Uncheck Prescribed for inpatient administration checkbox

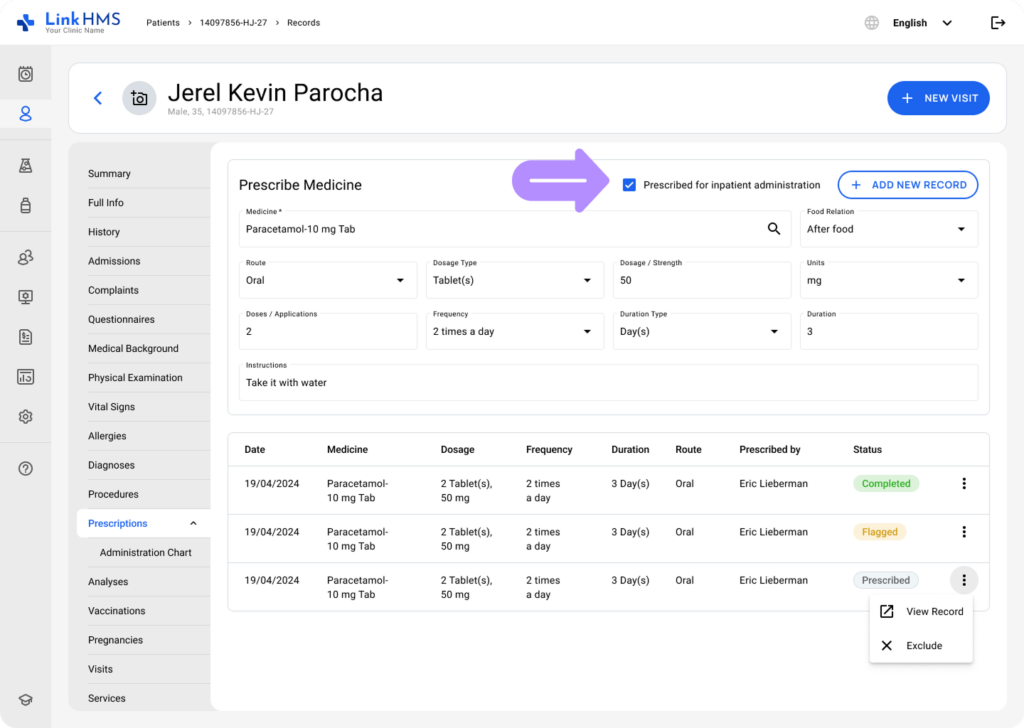pos(629,185)
